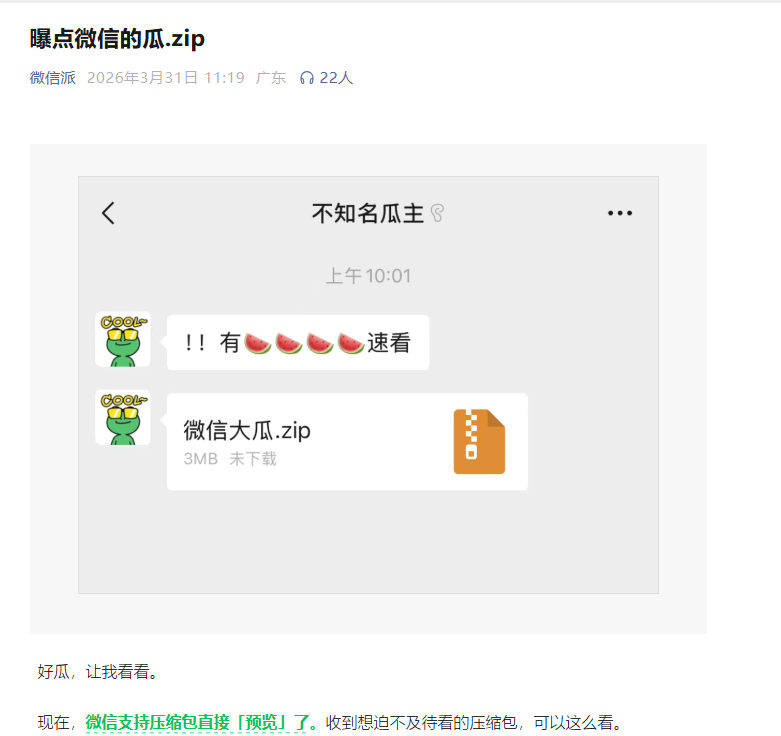Click the 速看 text message bubble
Image resolution: width=781 pixels, height=736 pixels.
point(298,343)
